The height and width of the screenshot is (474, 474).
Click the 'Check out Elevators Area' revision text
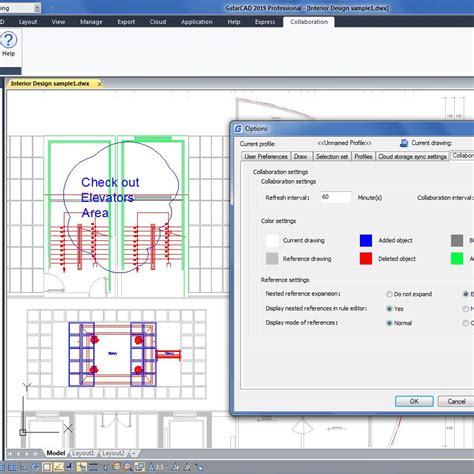pyautogui.click(x=110, y=198)
